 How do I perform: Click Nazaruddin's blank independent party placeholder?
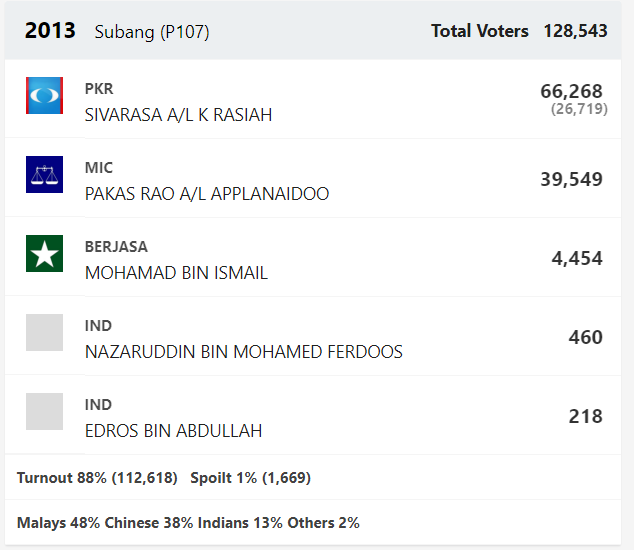click(x=44, y=332)
